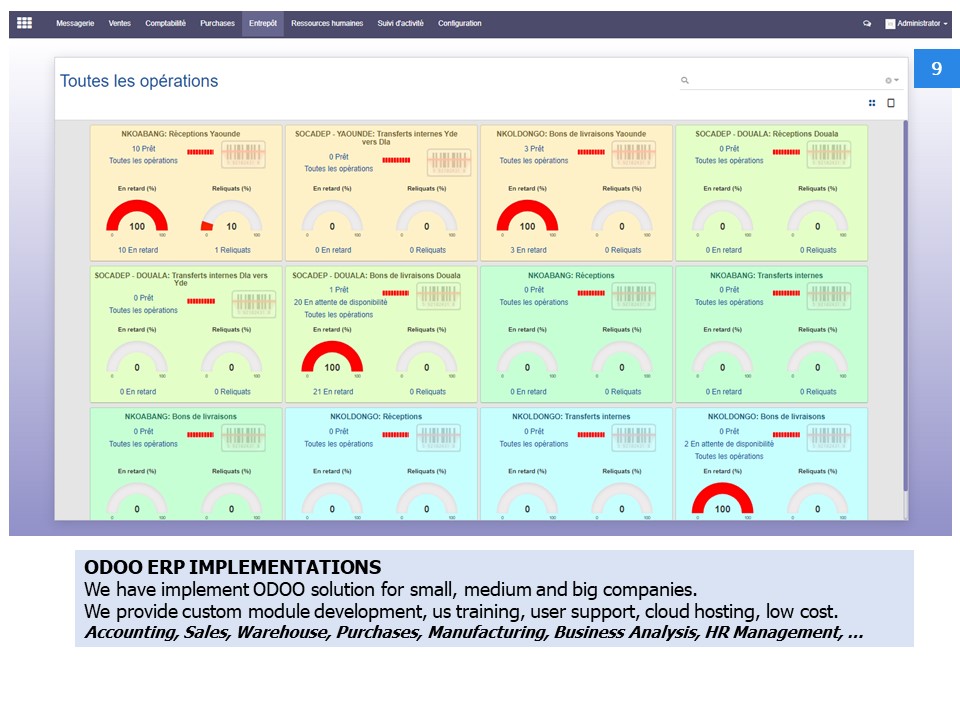960x720 pixels.
Task: Click the search magnifier icon
Action: tap(685, 80)
